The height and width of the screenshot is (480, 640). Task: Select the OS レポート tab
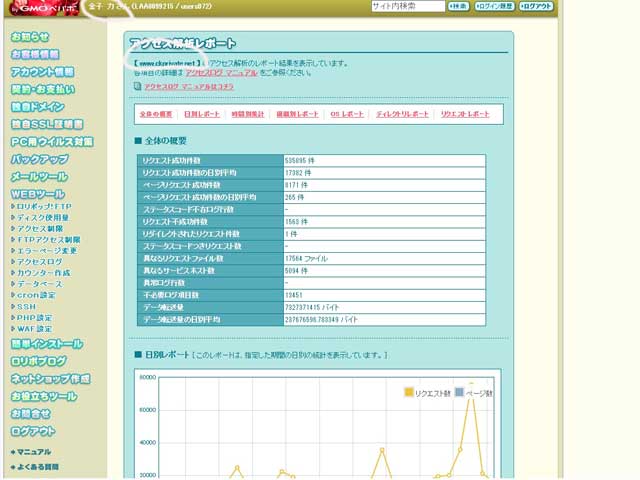point(347,115)
